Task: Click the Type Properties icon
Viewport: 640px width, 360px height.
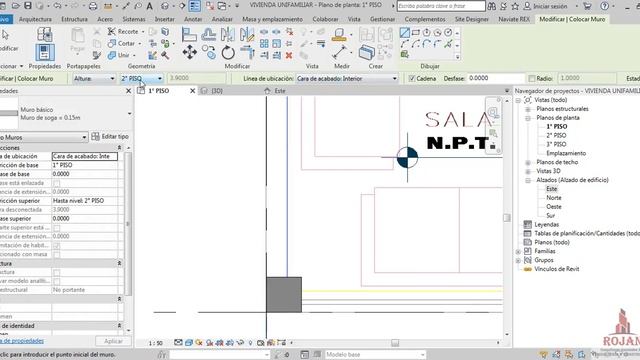Action: point(44,34)
